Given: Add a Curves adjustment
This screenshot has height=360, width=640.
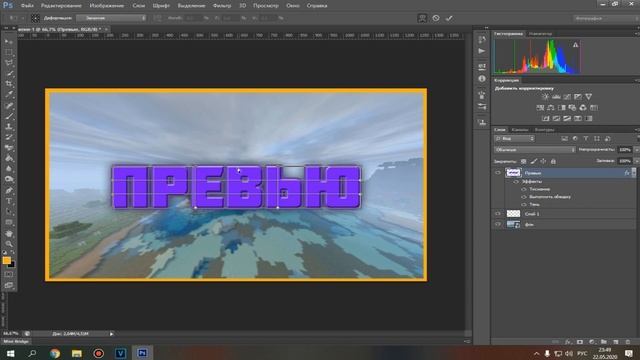Looking at the screenshot, I should (567, 97).
